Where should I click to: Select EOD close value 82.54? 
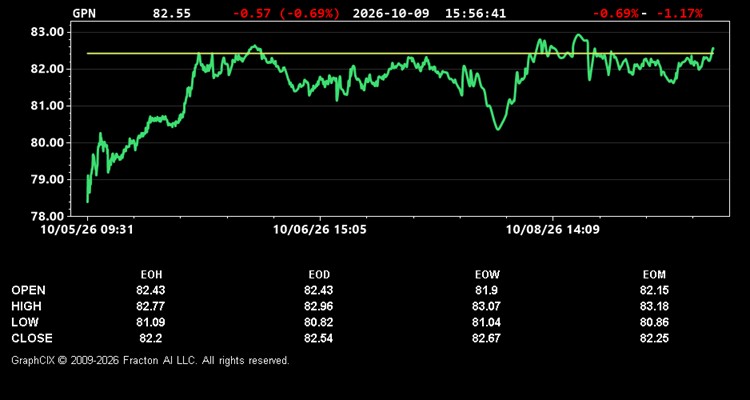(319, 338)
